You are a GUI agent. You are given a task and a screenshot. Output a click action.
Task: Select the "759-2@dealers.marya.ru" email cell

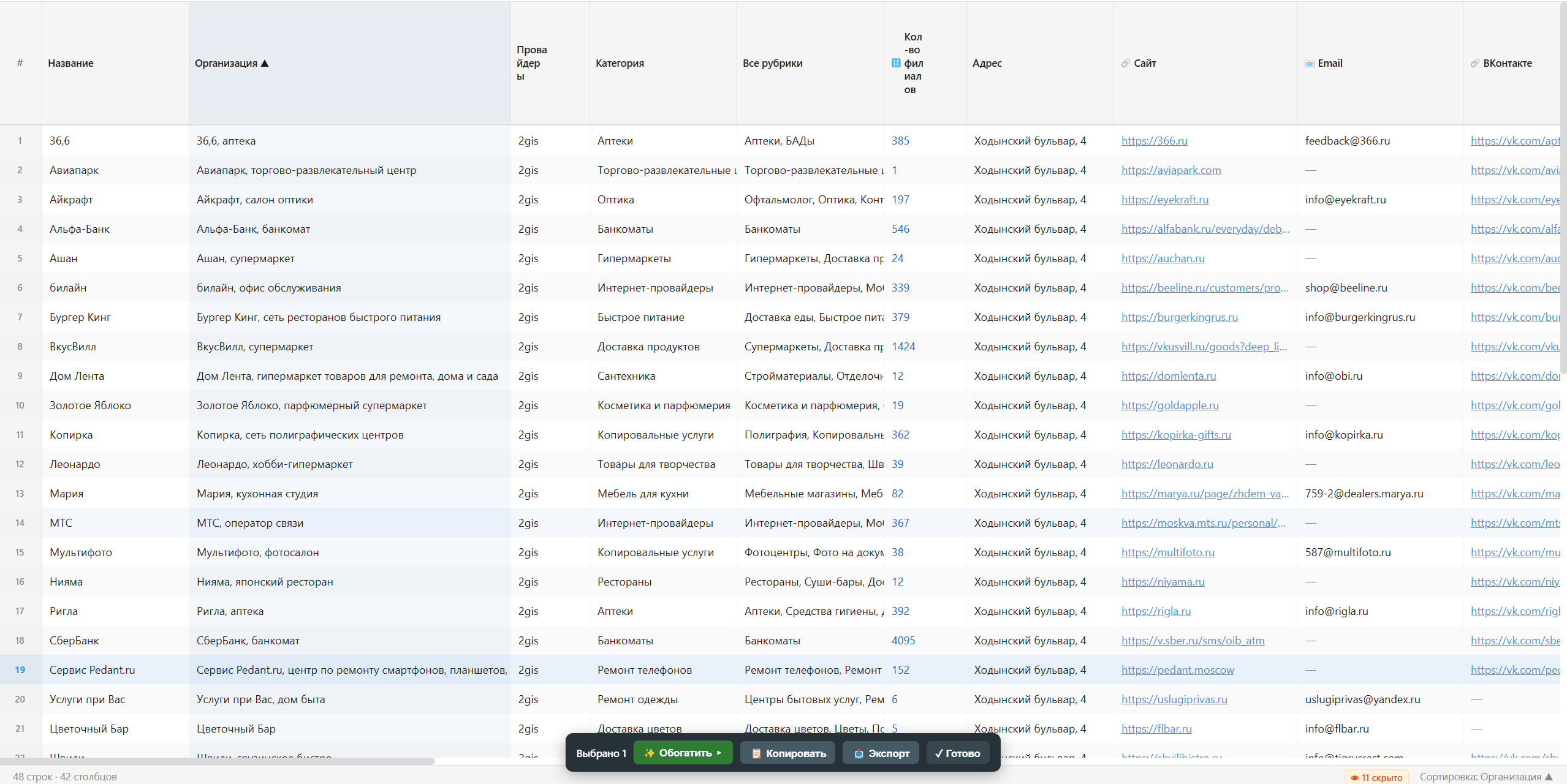1380,494
